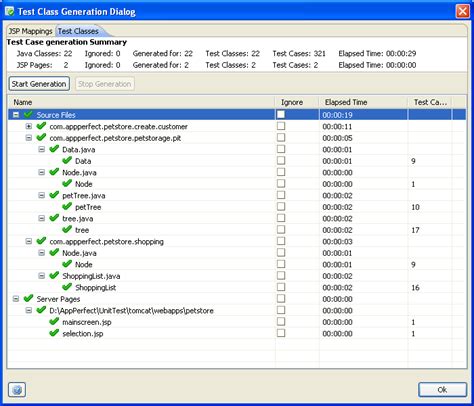The height and width of the screenshot is (406, 474).
Task: Click the checkmark icon next to ShoppingList.java
Action: click(x=54, y=276)
